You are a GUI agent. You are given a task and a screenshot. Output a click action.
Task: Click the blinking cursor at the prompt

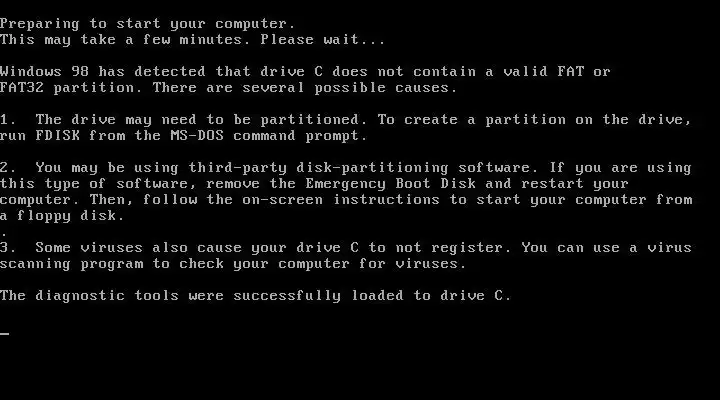(x=5, y=333)
